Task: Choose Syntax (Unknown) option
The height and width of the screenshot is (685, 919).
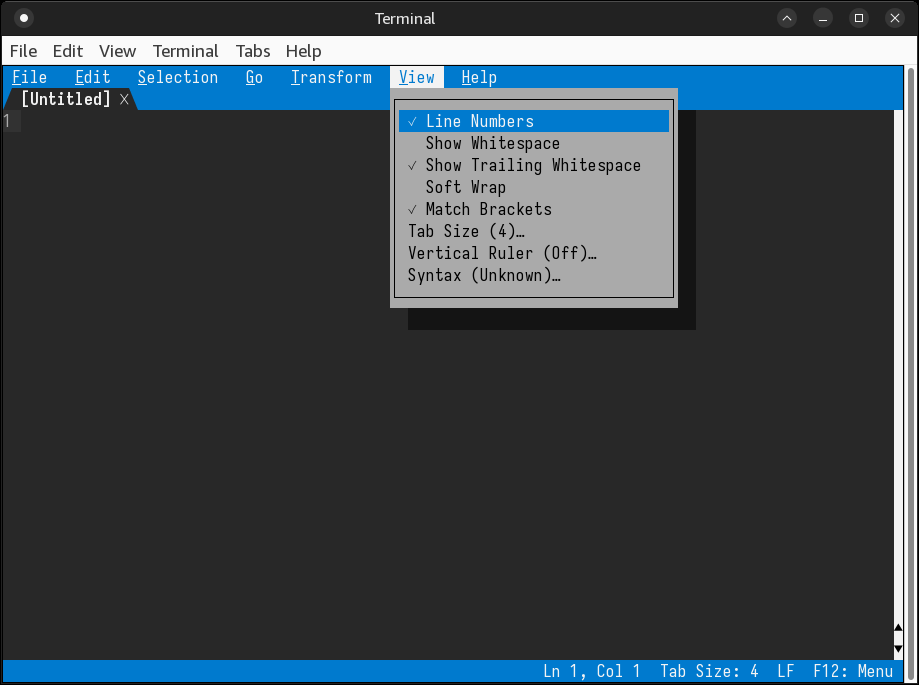Action: 484,275
